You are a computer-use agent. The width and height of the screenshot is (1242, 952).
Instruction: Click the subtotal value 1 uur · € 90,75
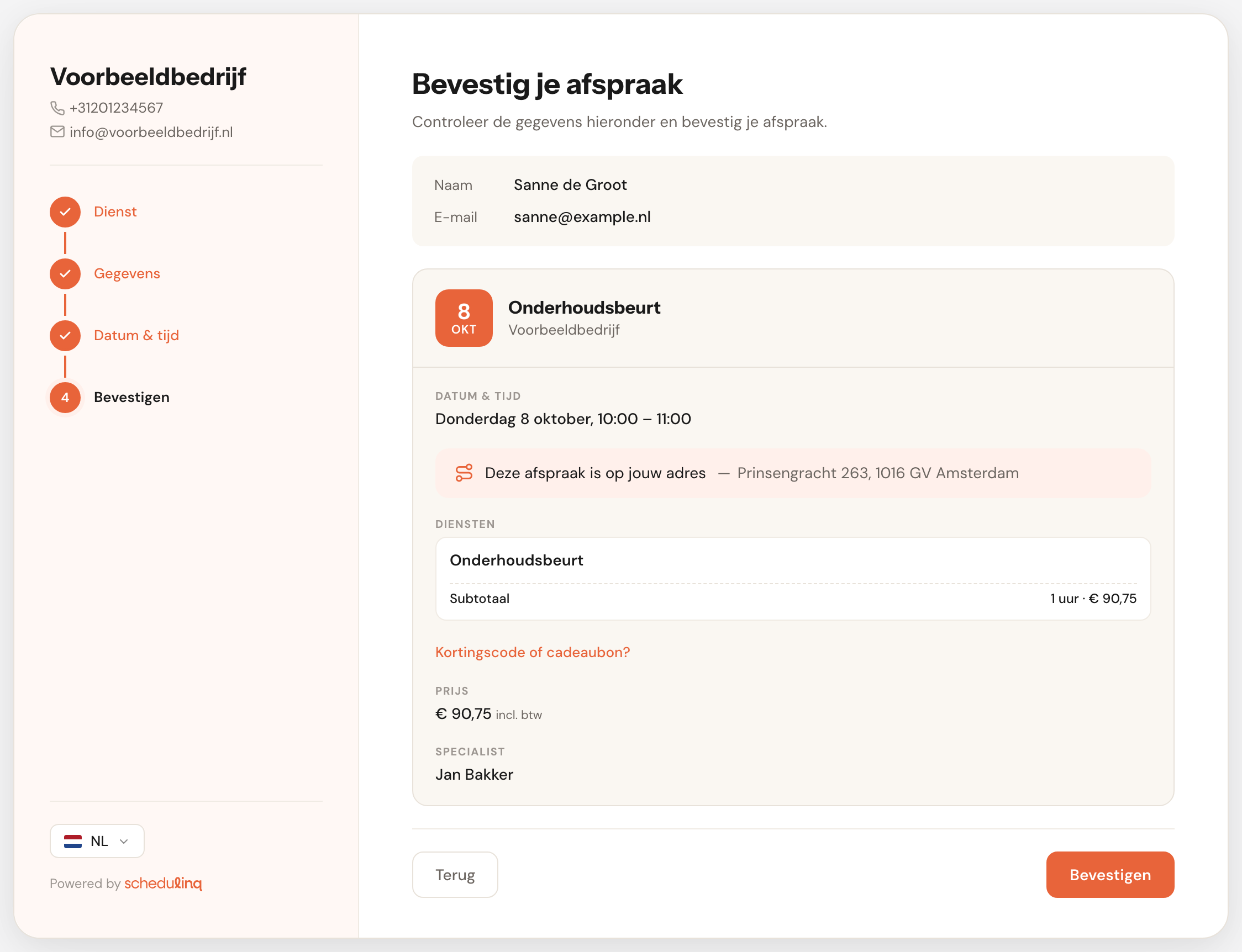[x=1093, y=599]
